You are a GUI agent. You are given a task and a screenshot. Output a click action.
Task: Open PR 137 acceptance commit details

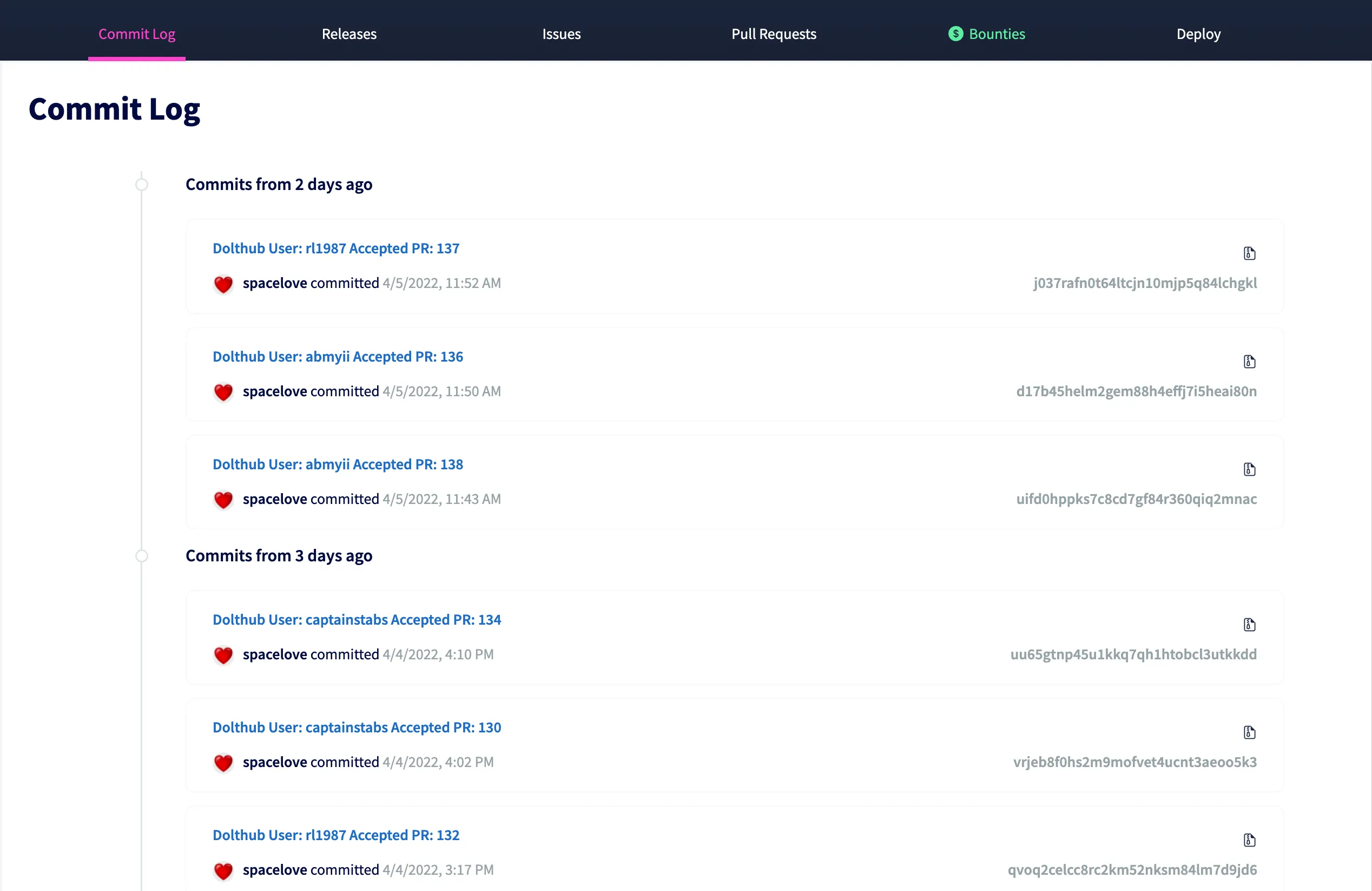point(336,248)
